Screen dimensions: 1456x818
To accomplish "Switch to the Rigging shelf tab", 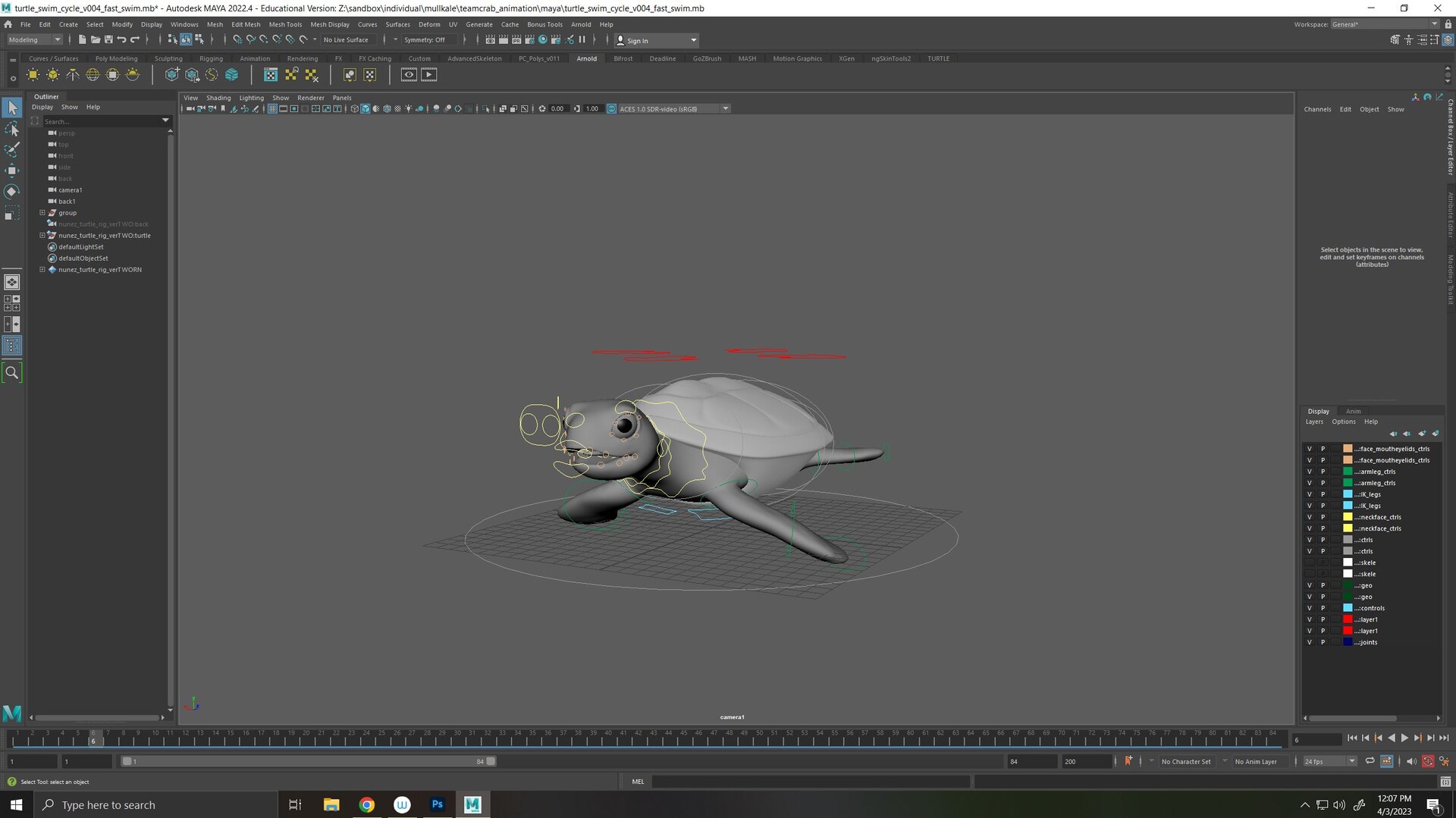I will 211,58.
